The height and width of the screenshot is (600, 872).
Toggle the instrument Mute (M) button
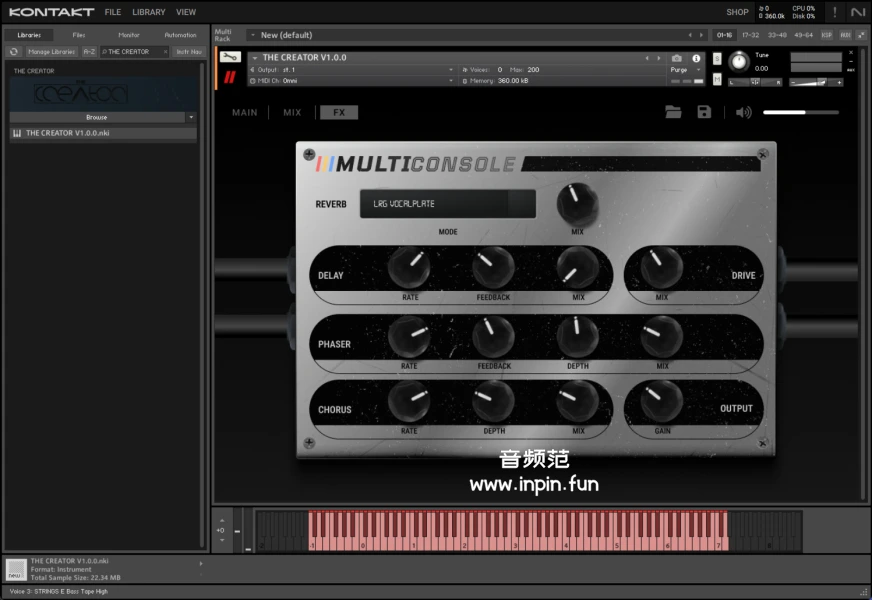click(x=717, y=80)
